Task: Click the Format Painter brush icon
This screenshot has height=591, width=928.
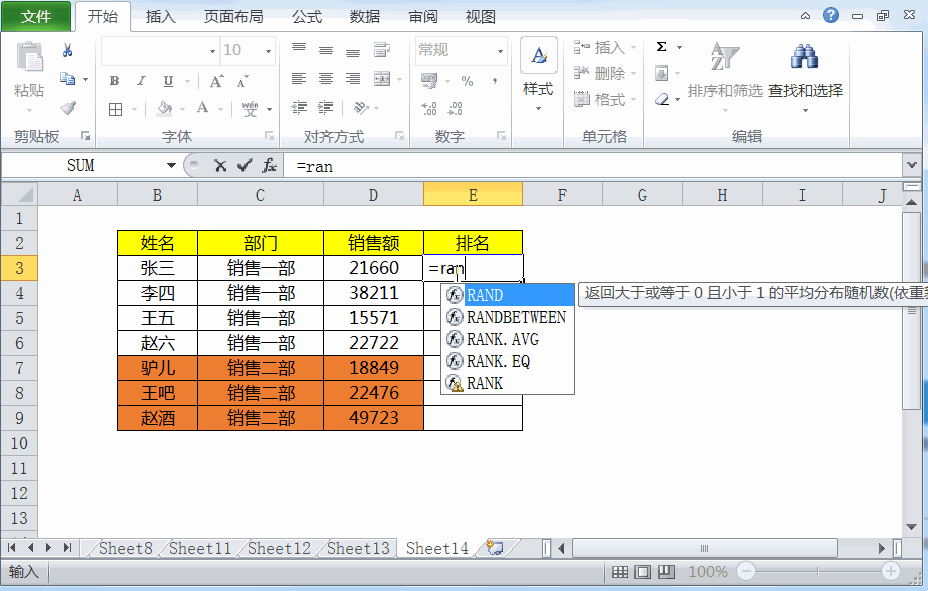Action: click(x=68, y=108)
